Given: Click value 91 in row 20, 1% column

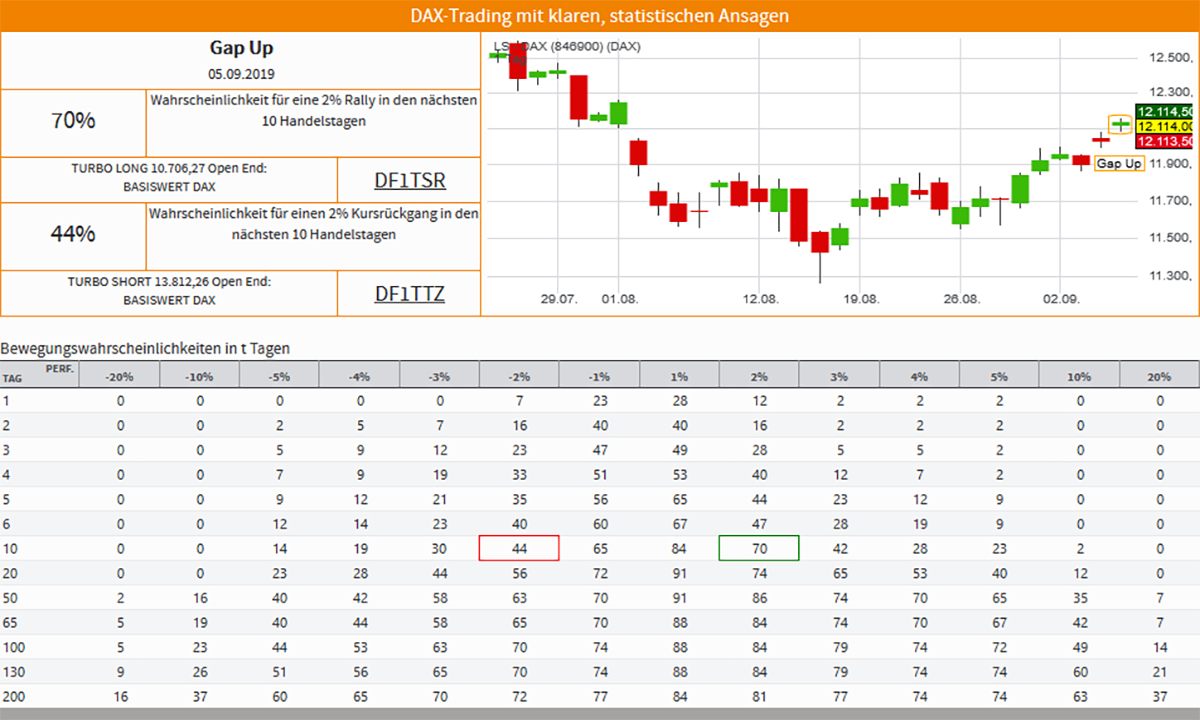Looking at the screenshot, I should click(679, 573).
